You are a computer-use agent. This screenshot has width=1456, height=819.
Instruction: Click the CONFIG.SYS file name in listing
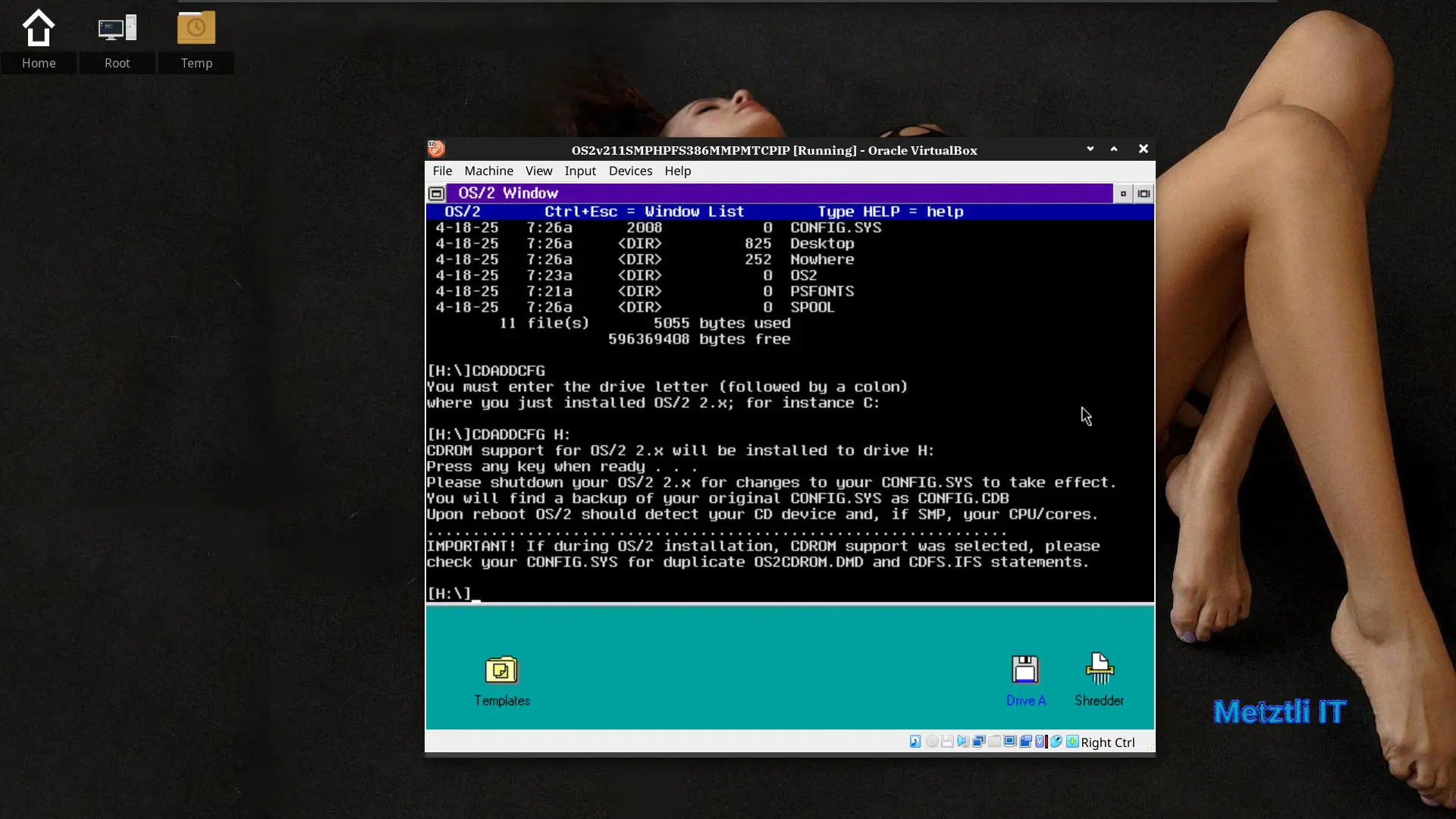pyautogui.click(x=836, y=227)
